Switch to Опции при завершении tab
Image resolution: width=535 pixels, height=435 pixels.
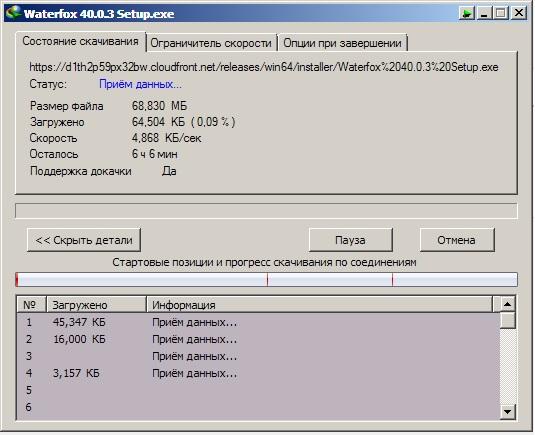tap(342, 43)
